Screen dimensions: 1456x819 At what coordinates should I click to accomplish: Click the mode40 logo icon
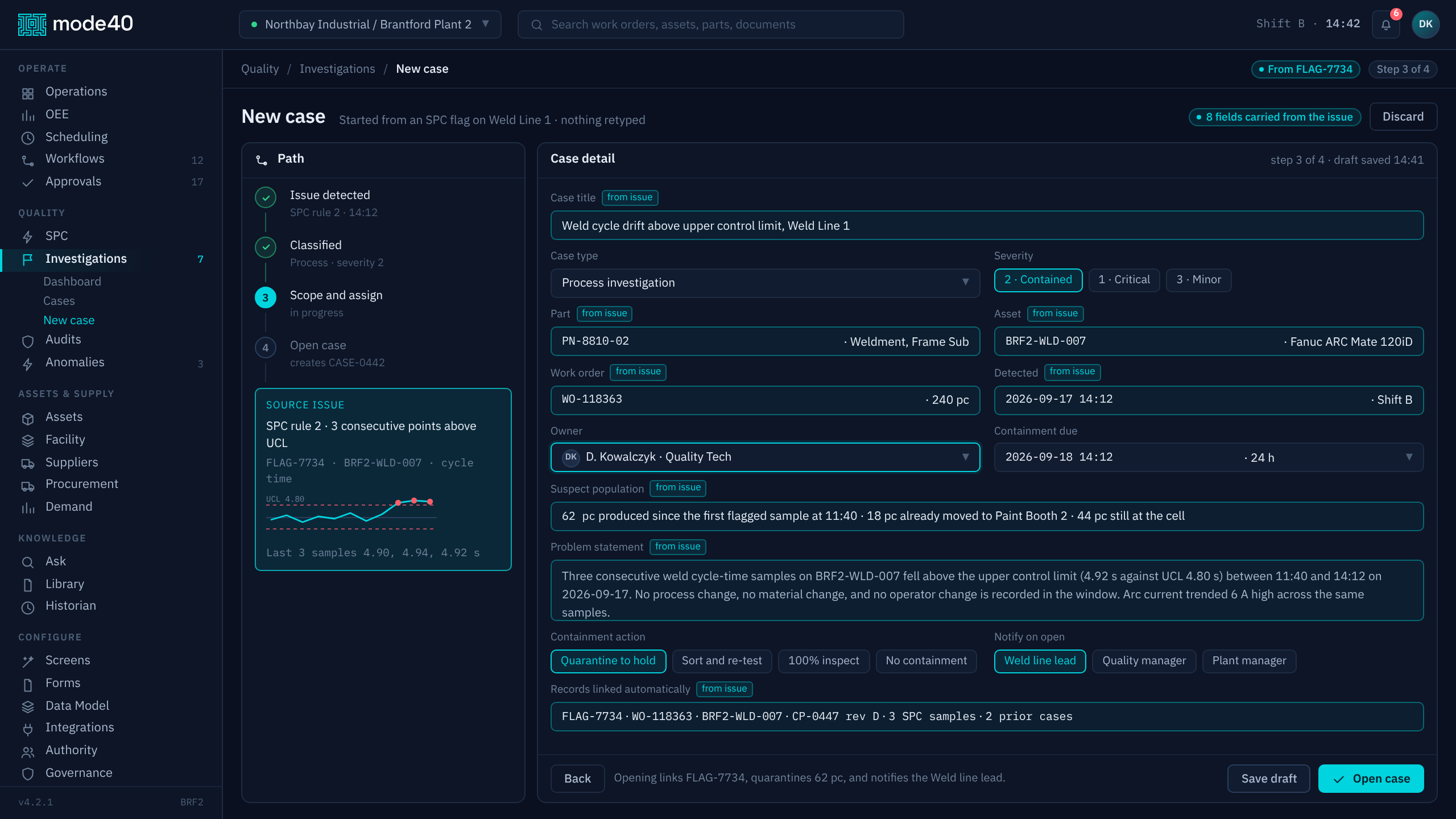(x=32, y=24)
